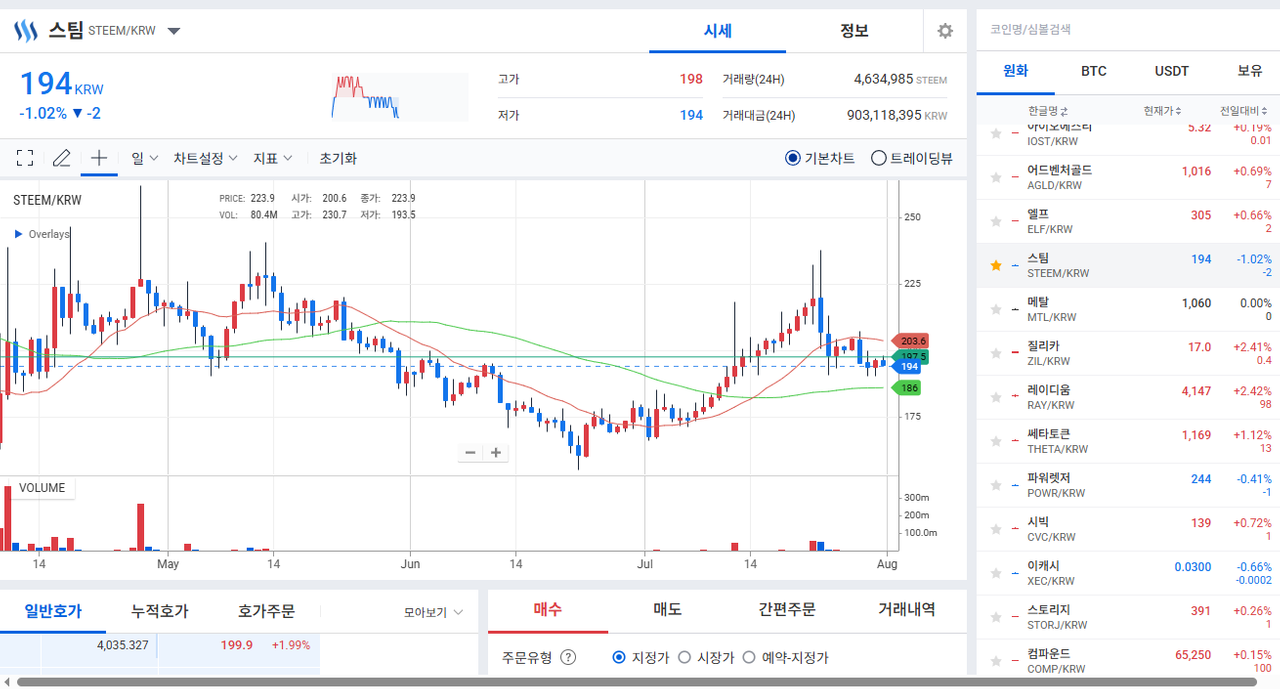Open the 누적호가 tab
The image size is (1280, 689).
pyautogui.click(x=159, y=611)
